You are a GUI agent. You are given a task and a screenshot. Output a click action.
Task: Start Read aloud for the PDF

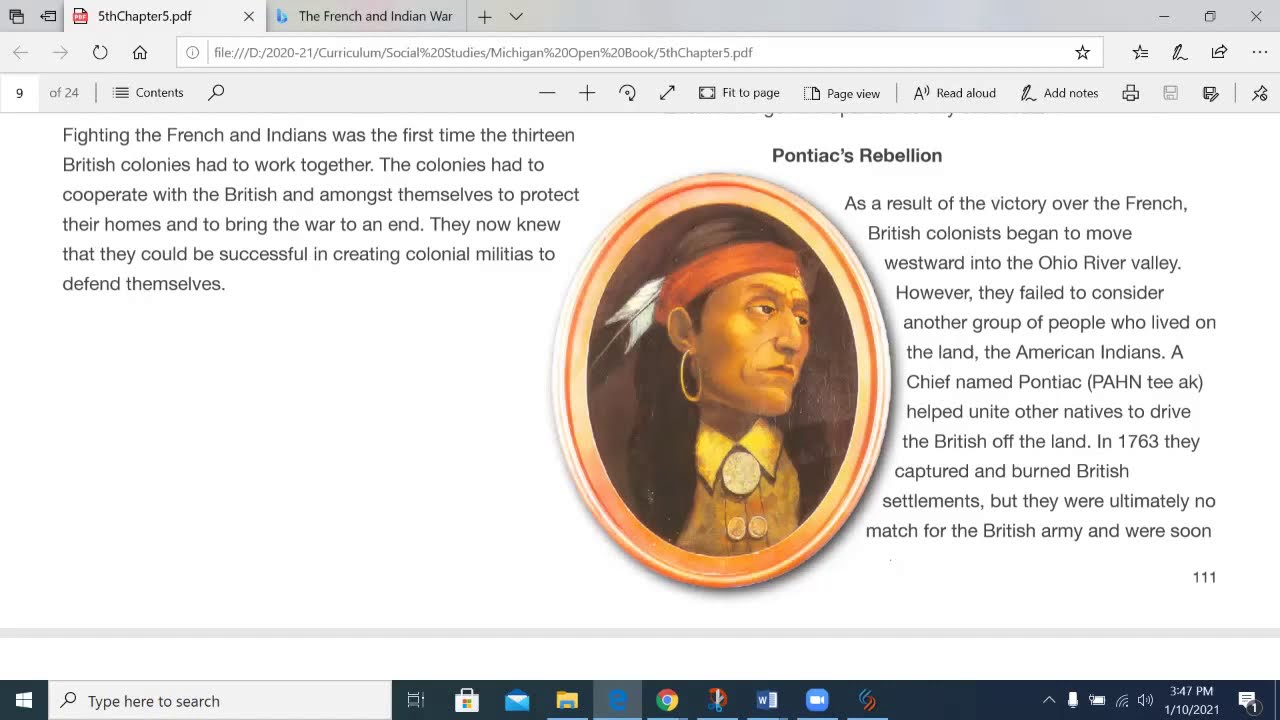[x=954, y=92]
